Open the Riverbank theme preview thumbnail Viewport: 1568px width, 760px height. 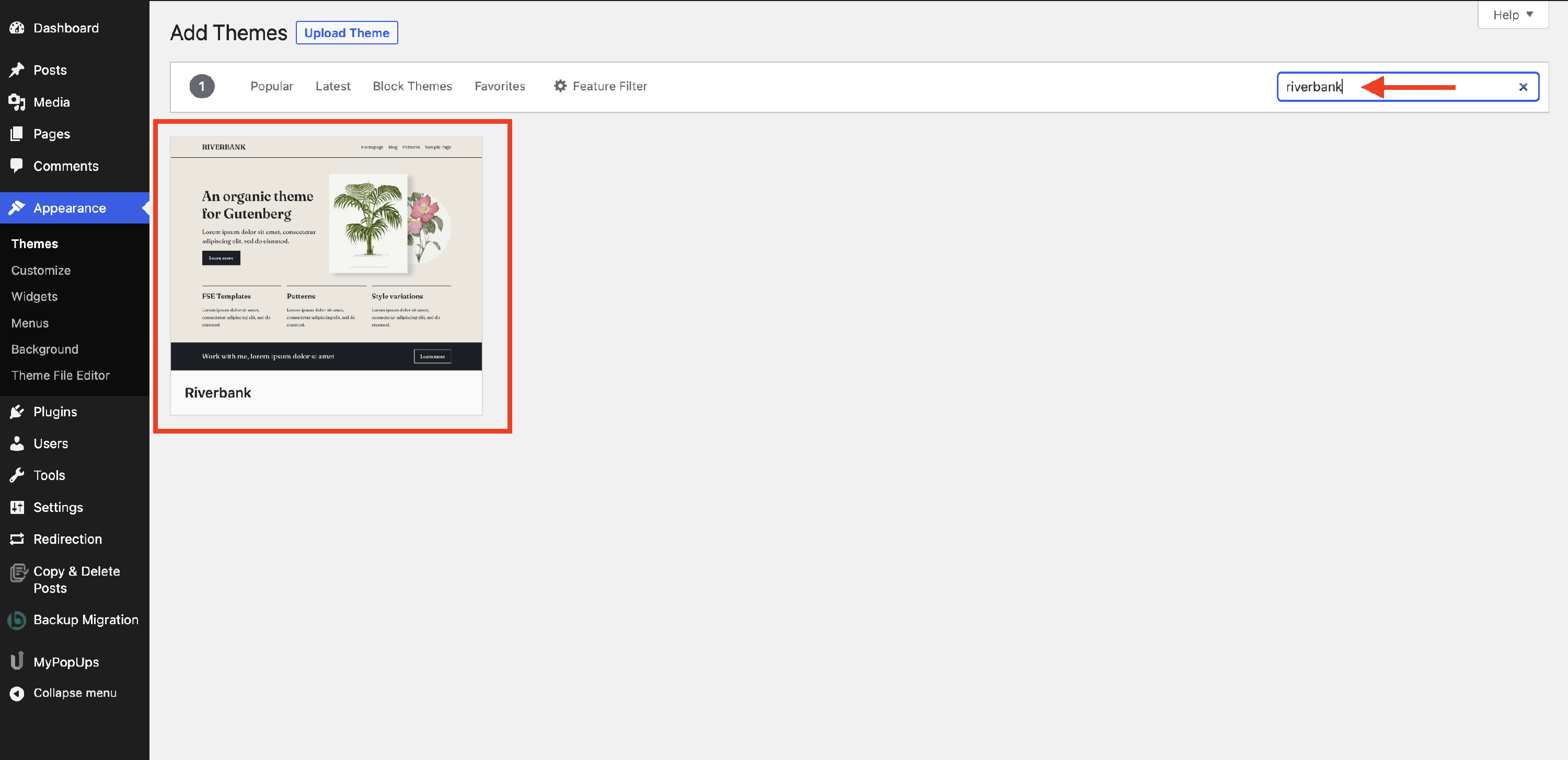[326, 253]
